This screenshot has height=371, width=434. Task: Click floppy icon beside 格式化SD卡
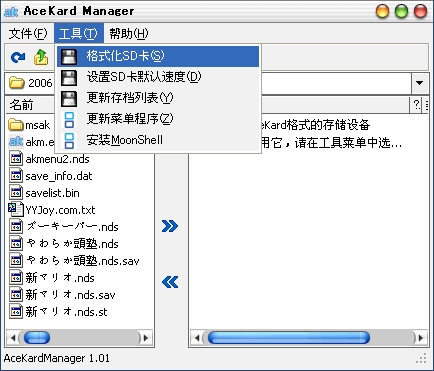click(x=69, y=57)
